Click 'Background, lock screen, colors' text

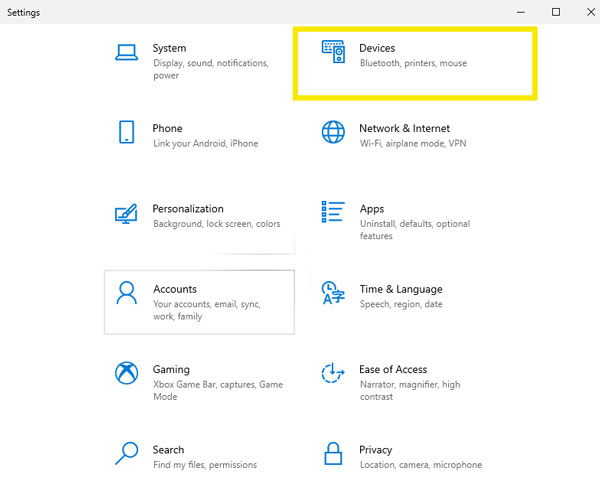[217, 224]
